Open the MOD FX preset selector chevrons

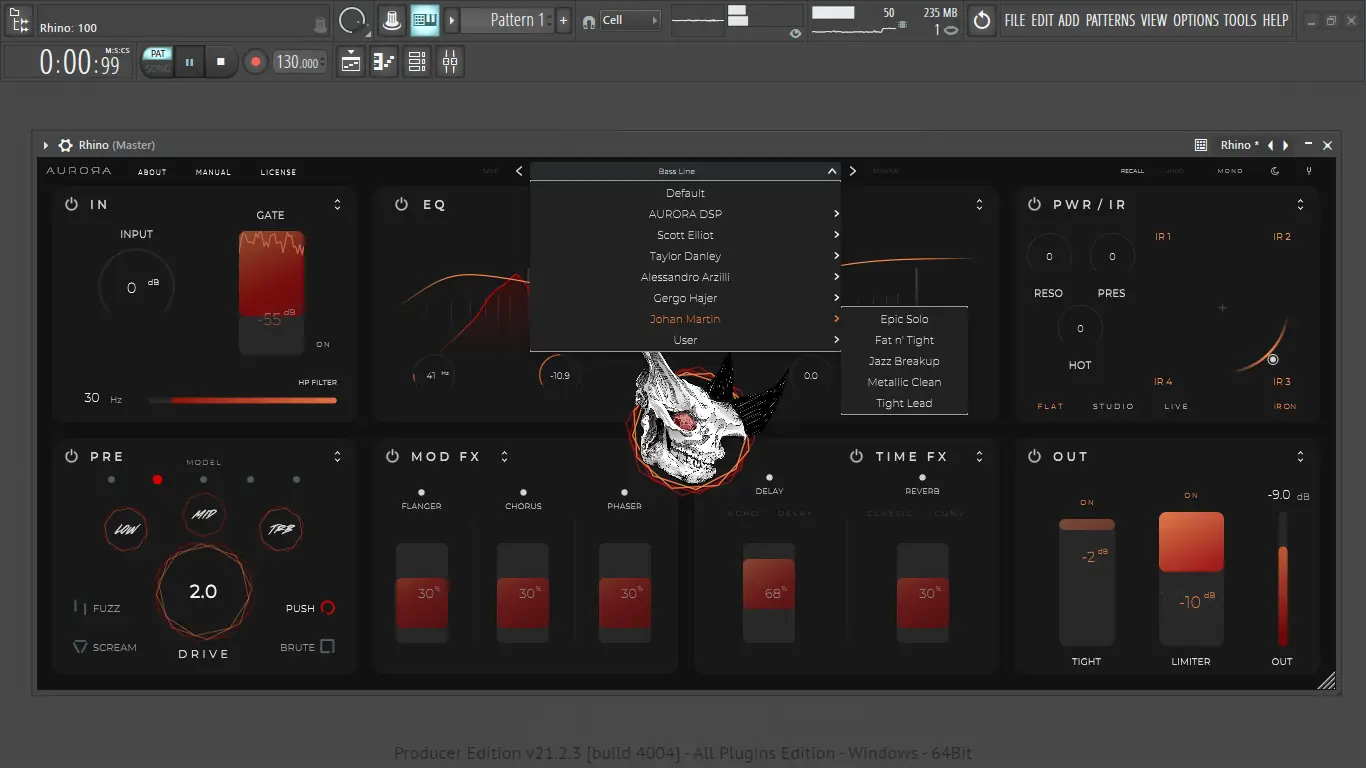point(504,456)
